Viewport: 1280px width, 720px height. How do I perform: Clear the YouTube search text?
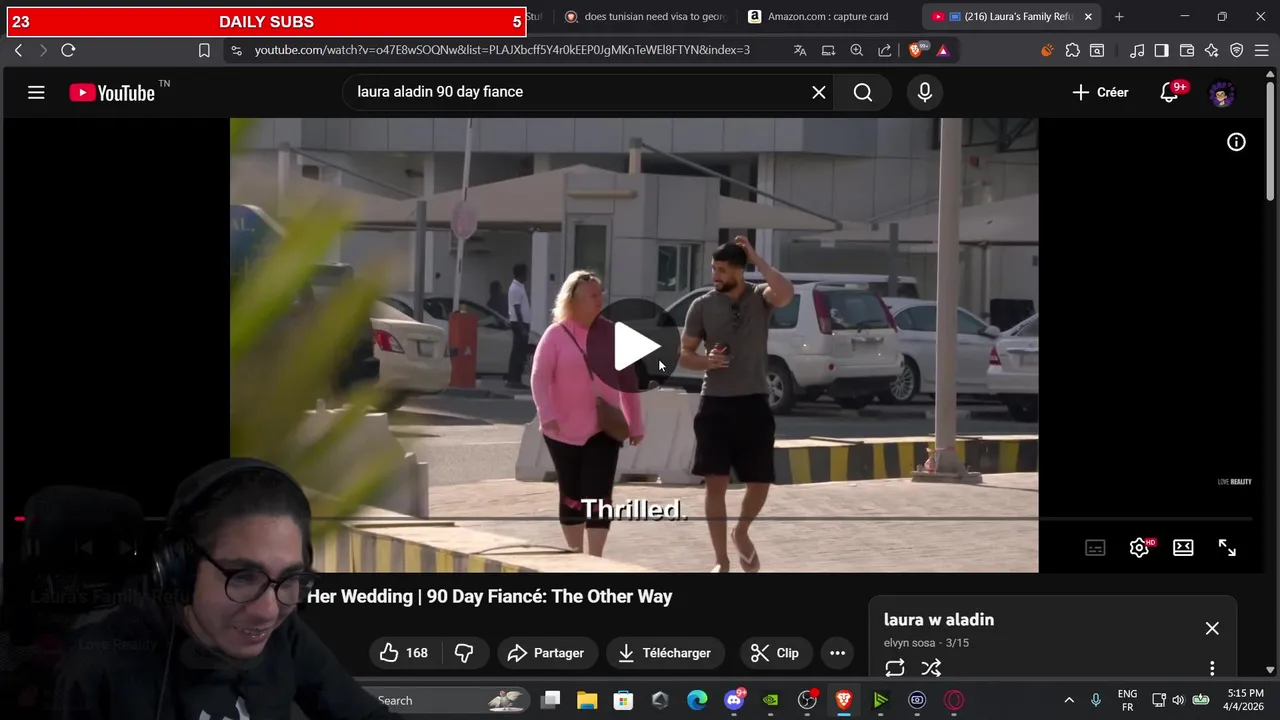click(x=819, y=92)
